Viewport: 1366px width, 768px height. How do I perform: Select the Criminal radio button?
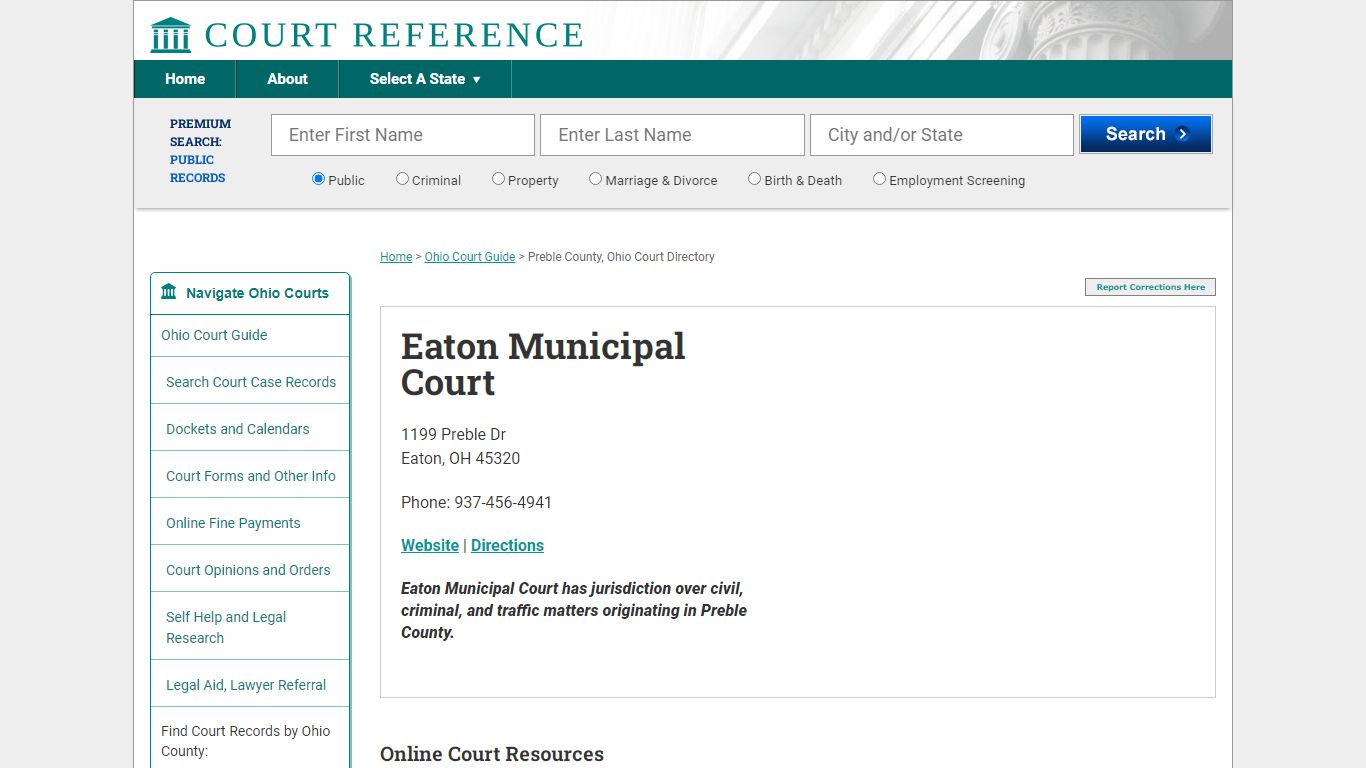[x=402, y=179]
